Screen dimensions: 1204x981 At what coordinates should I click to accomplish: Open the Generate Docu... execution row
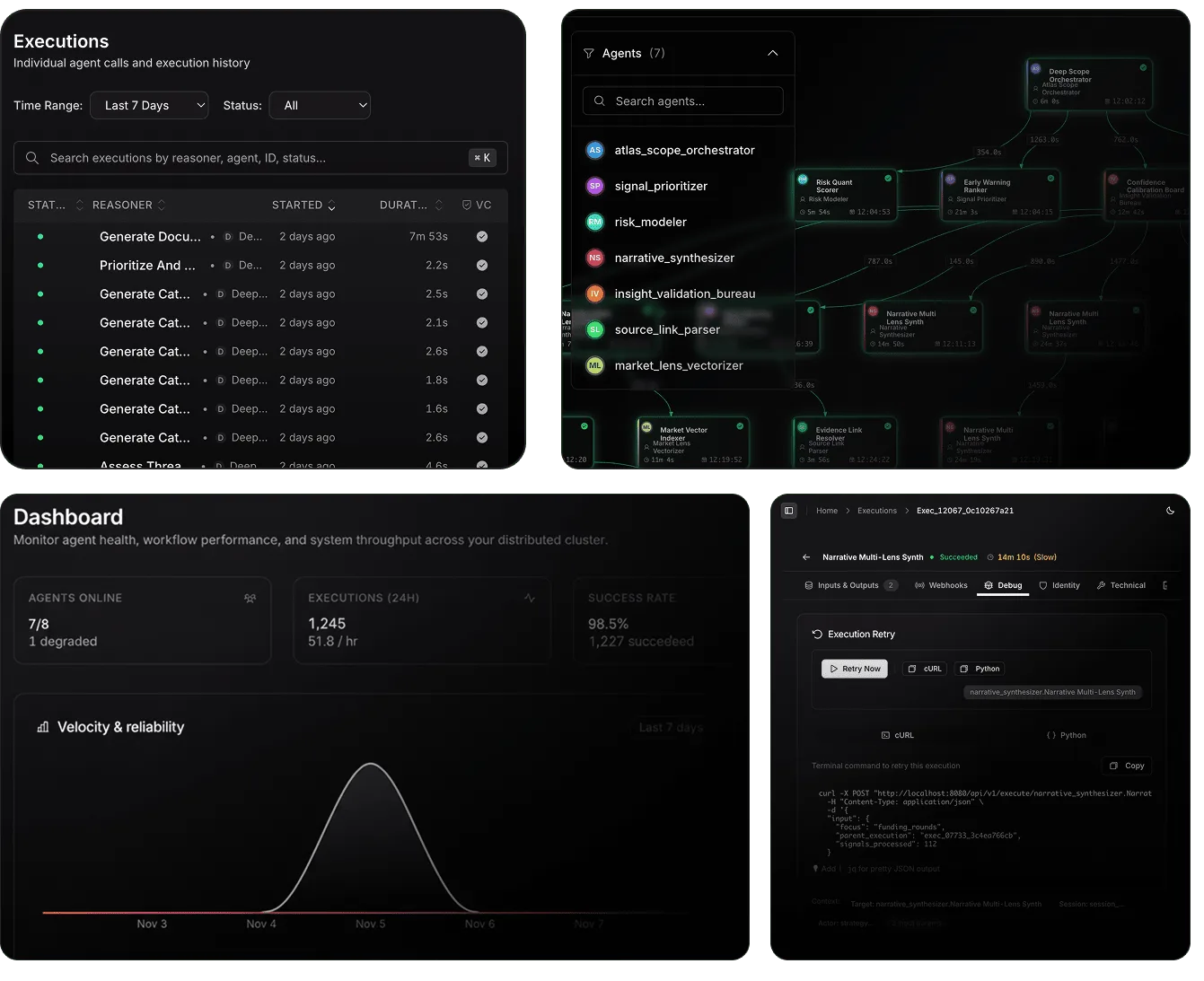(260, 237)
